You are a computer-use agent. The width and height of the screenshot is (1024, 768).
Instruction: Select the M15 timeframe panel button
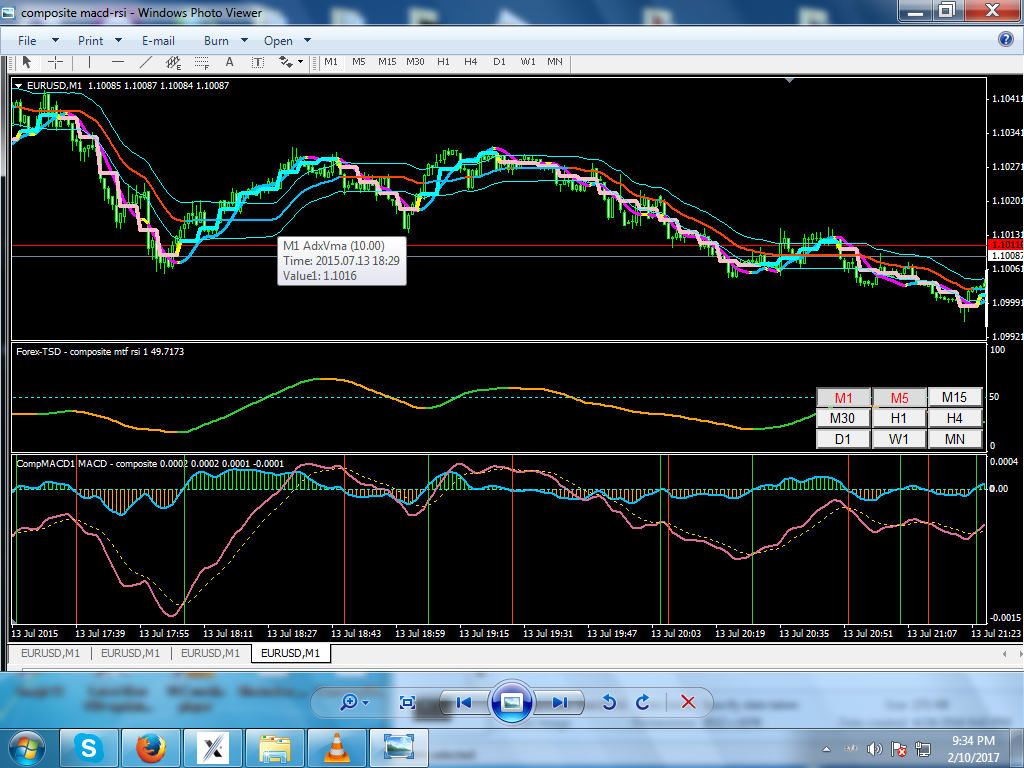[x=954, y=397]
